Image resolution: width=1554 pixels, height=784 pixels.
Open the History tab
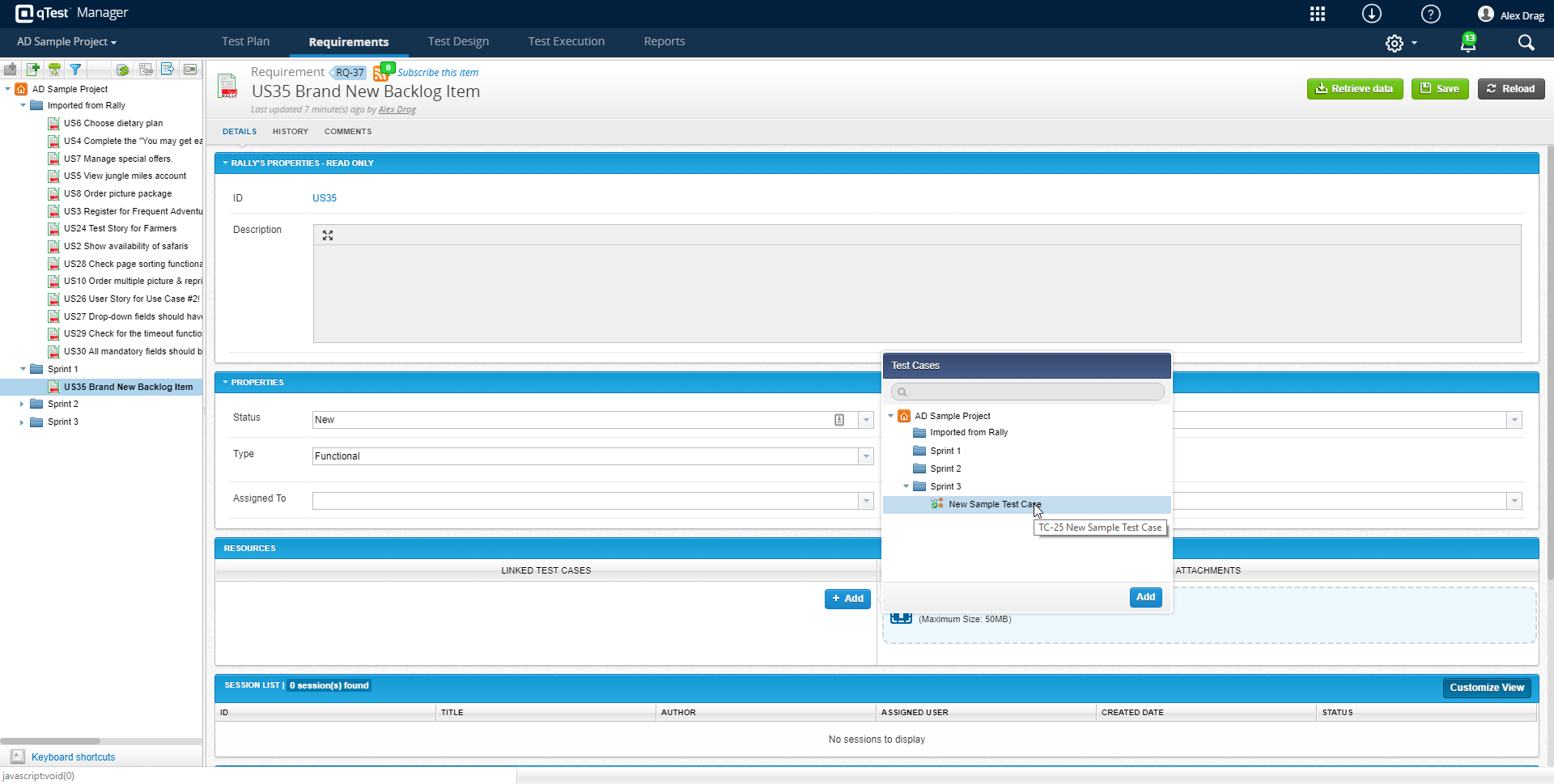290,132
